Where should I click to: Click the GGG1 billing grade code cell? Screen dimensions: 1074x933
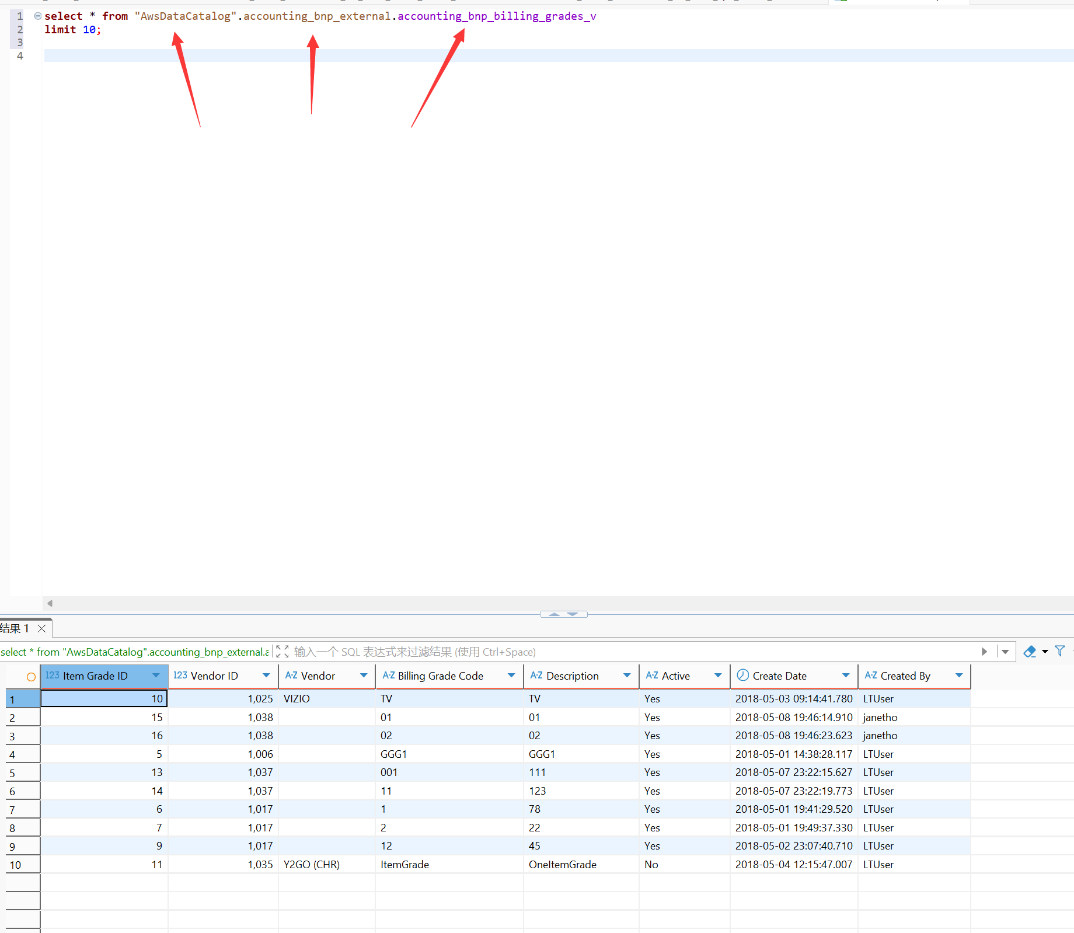[449, 754]
